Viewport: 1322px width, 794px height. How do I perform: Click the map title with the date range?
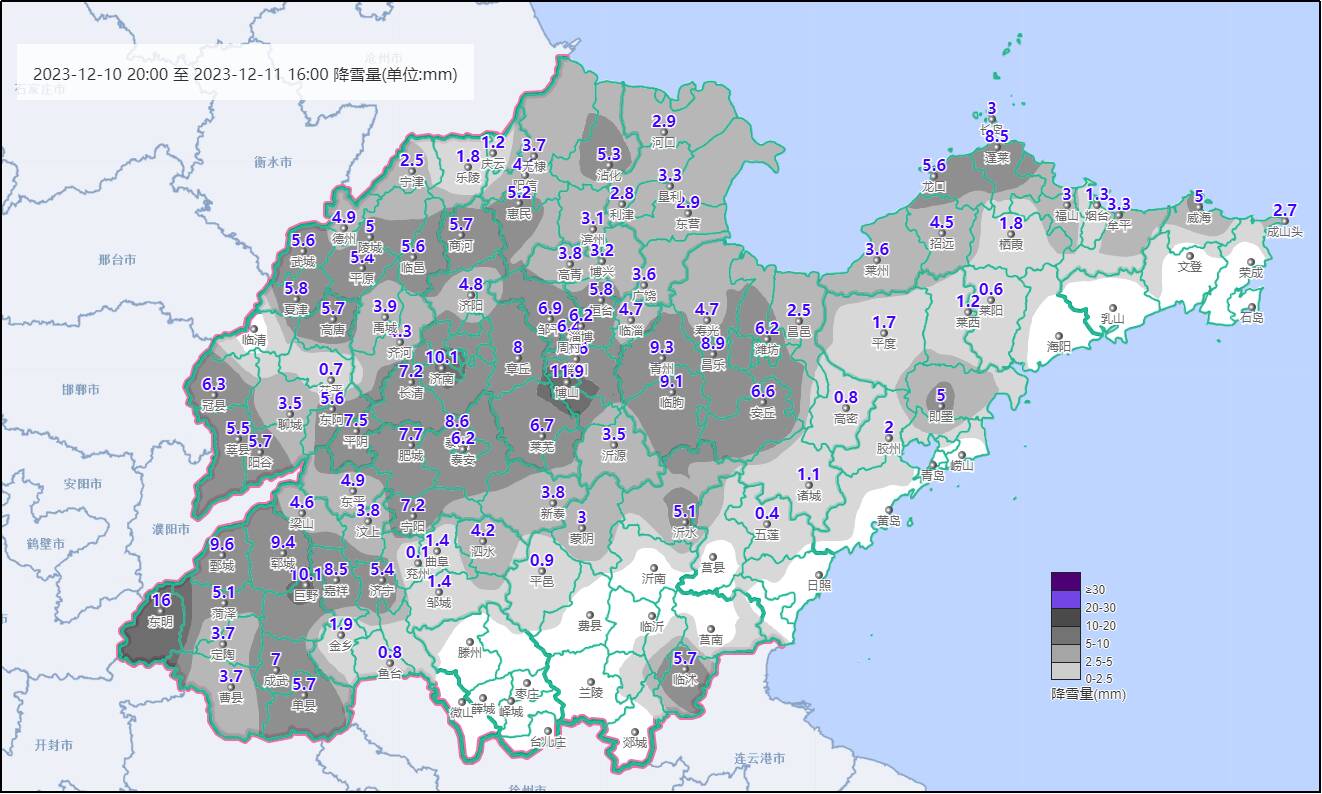tap(246, 73)
